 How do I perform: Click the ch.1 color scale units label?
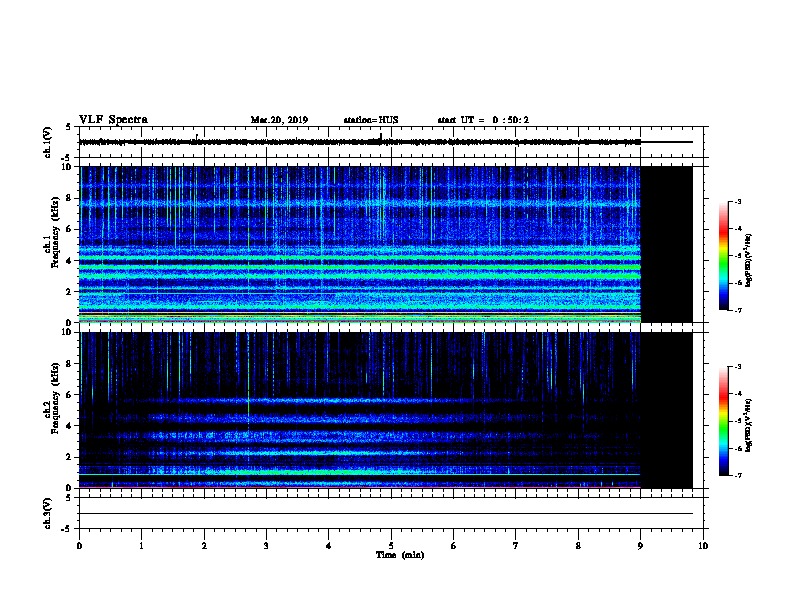pos(749,260)
